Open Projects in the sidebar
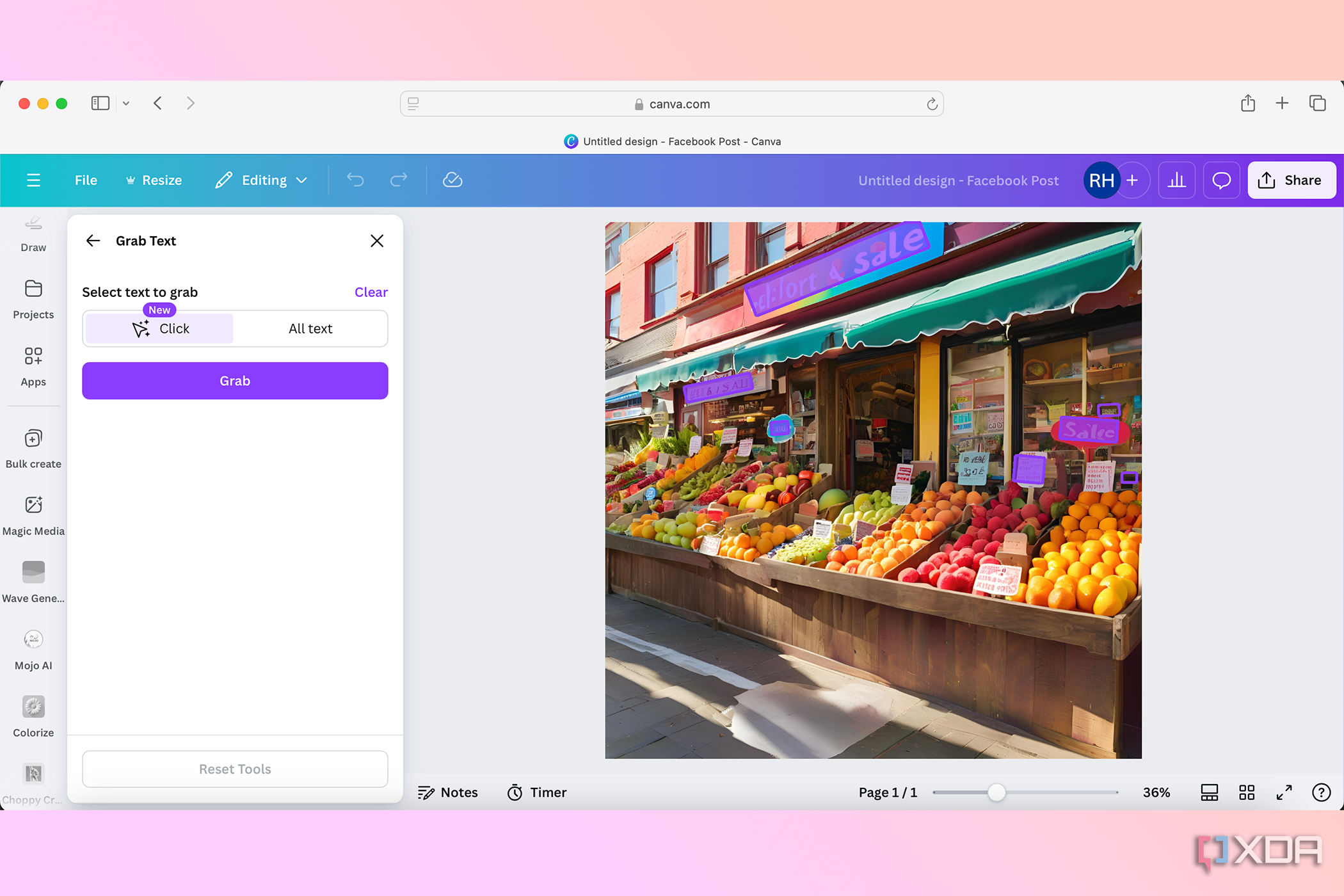 pos(33,300)
